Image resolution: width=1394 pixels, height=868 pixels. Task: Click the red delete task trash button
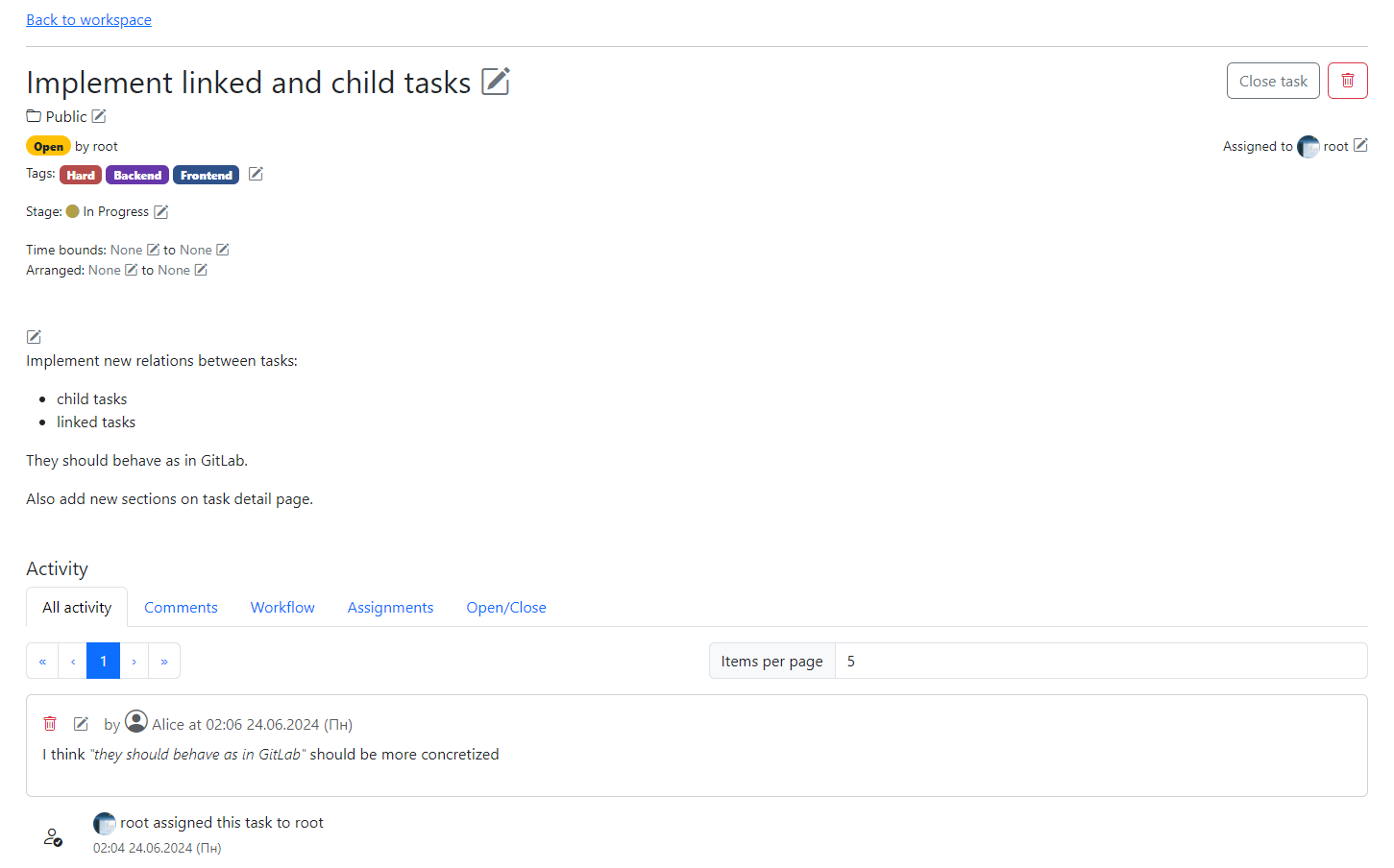1347,82
